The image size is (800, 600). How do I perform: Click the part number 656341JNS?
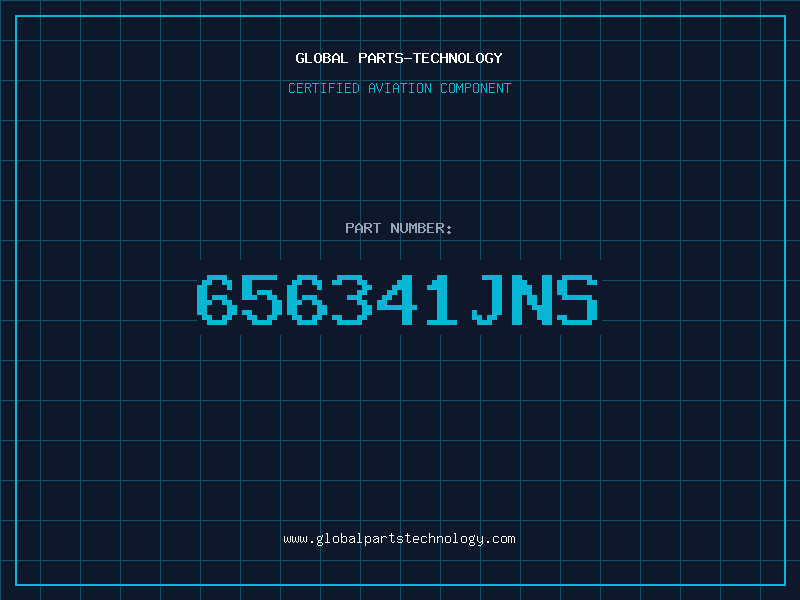click(397, 300)
